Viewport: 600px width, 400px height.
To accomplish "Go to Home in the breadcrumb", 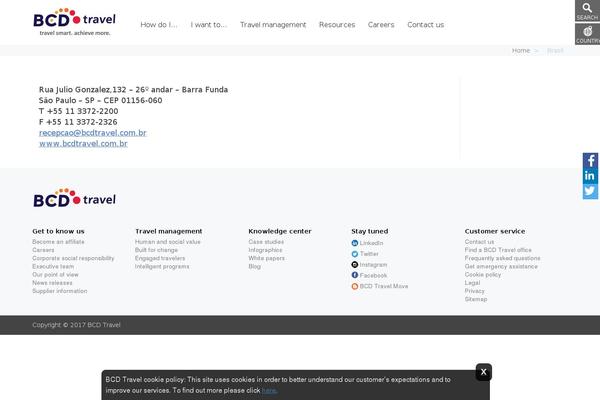I will 521,51.
